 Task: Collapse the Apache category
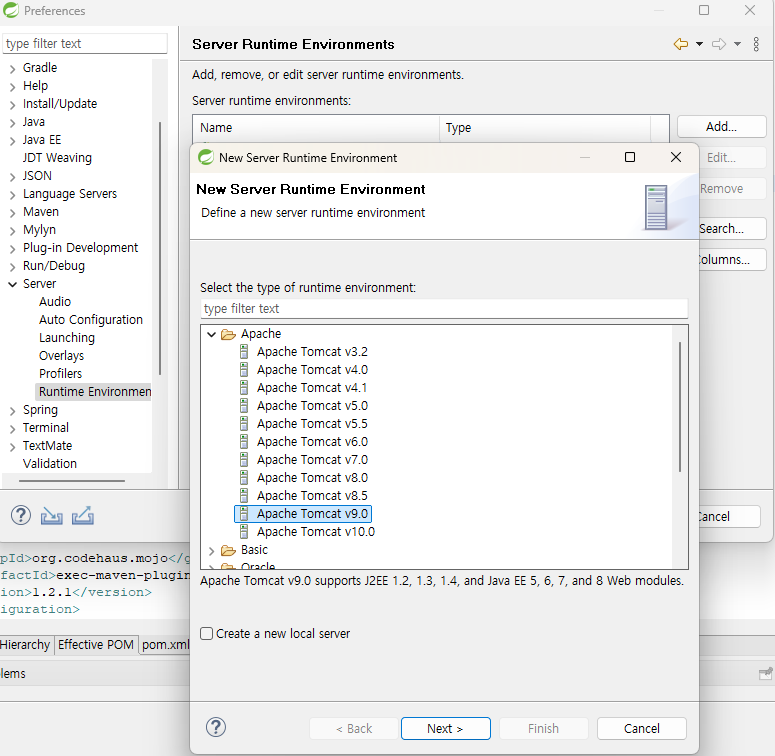[x=212, y=335]
